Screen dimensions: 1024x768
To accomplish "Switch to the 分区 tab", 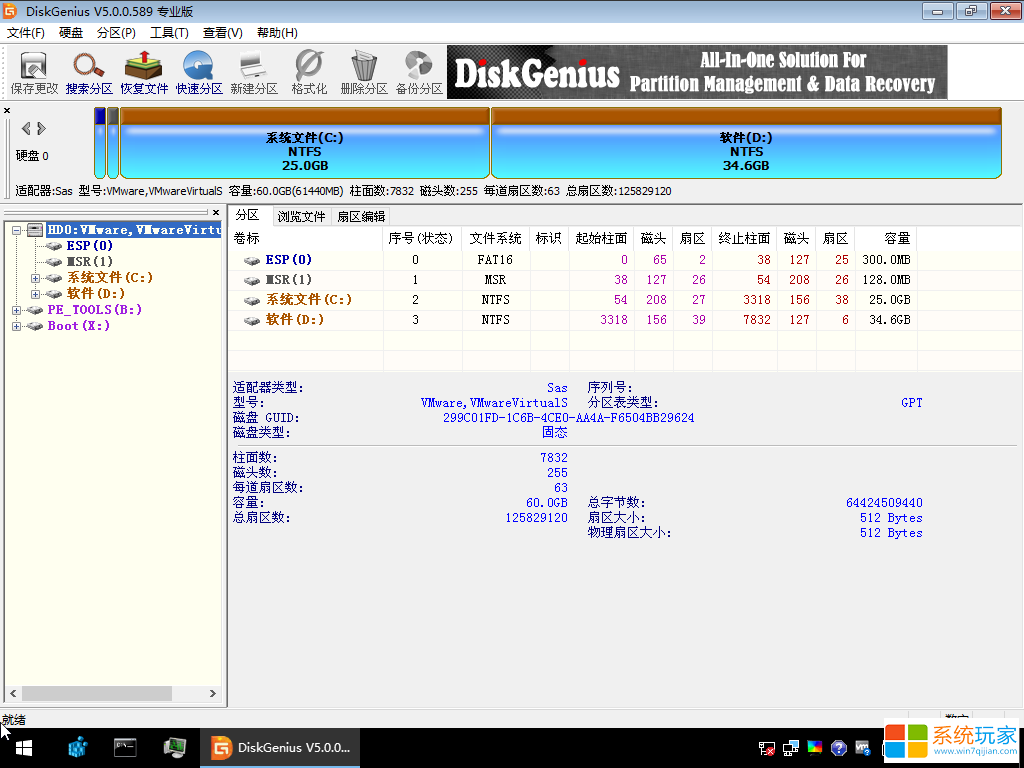I will (x=248, y=216).
